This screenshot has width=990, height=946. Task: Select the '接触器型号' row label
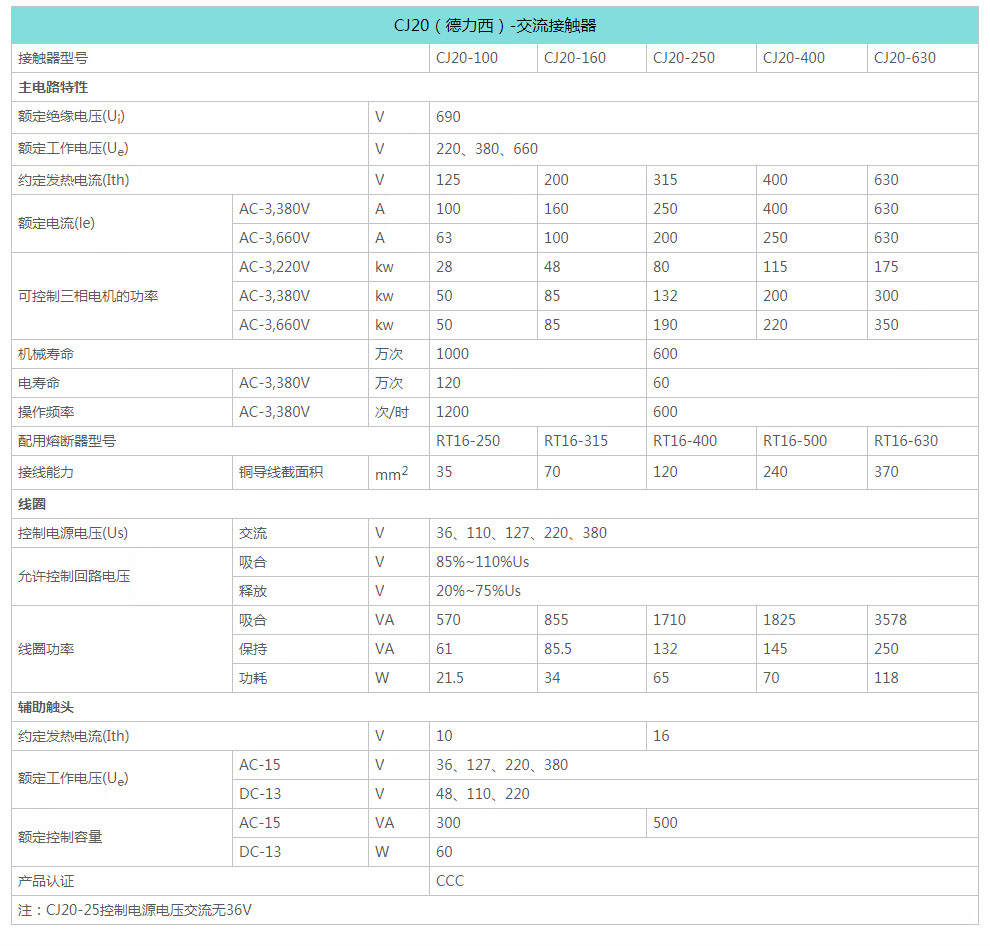(x=53, y=58)
